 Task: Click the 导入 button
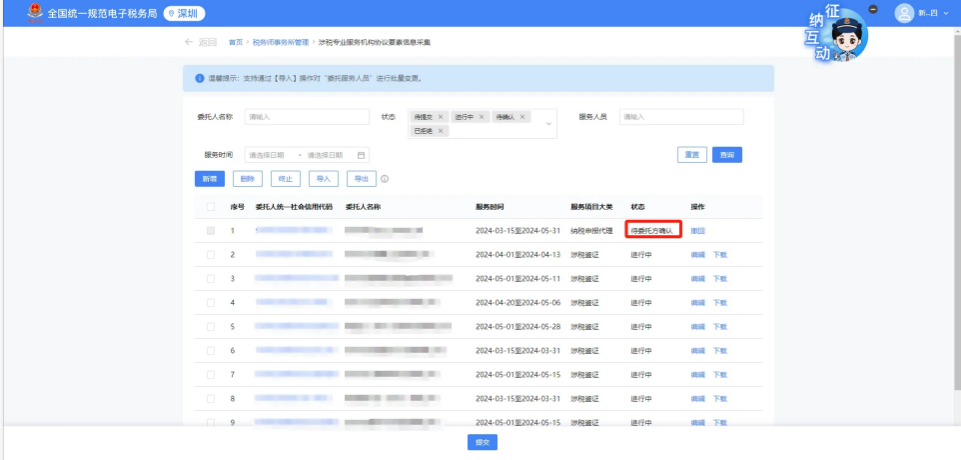click(324, 179)
